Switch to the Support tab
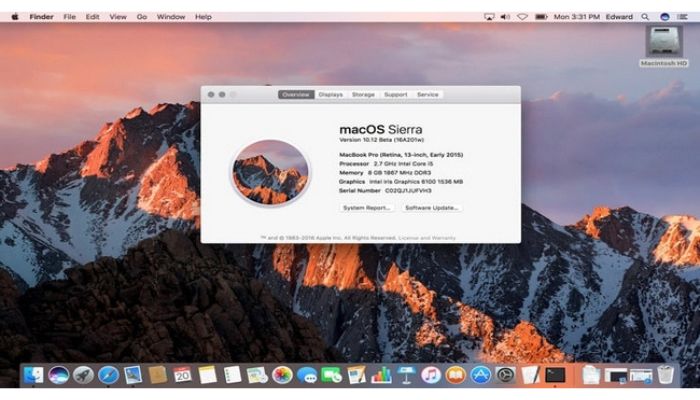Screen dimensions: 700x400 396,95
